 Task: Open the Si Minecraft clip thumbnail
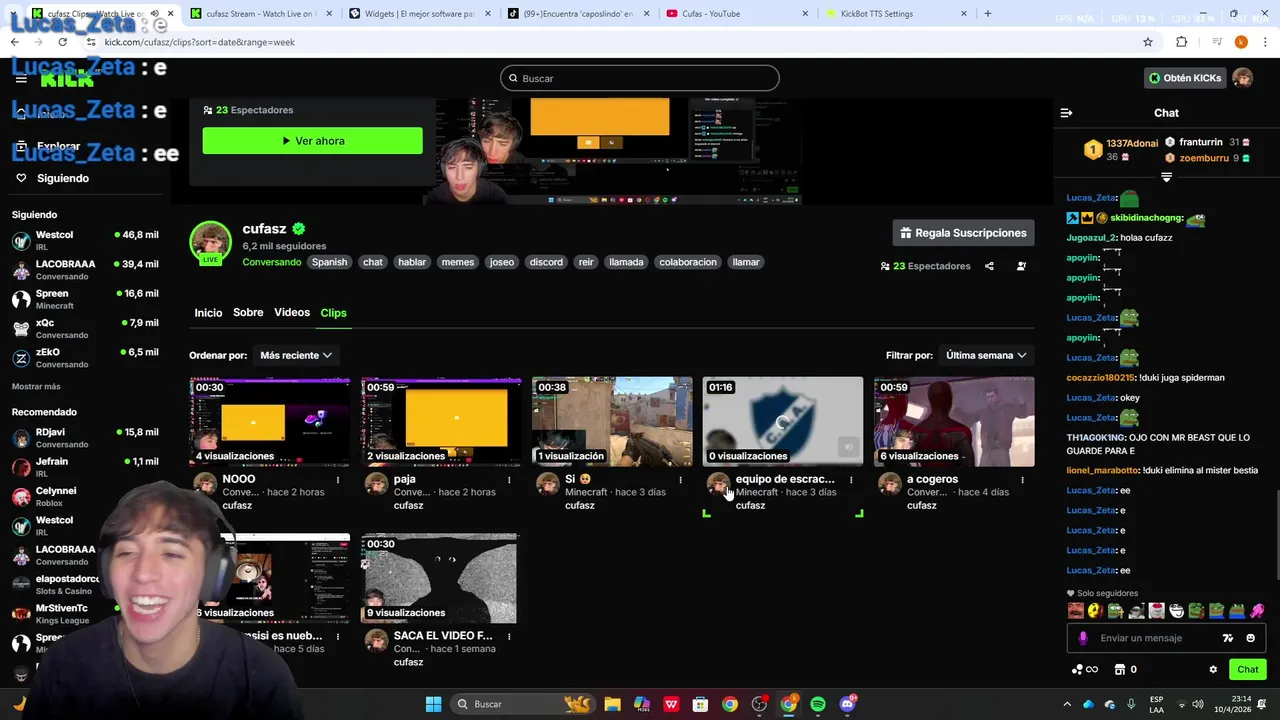click(612, 422)
